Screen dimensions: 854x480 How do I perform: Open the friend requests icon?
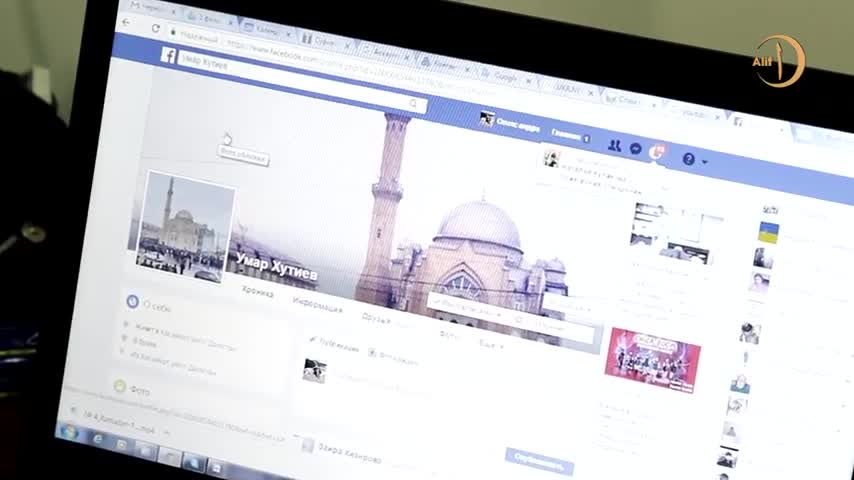[x=614, y=145]
